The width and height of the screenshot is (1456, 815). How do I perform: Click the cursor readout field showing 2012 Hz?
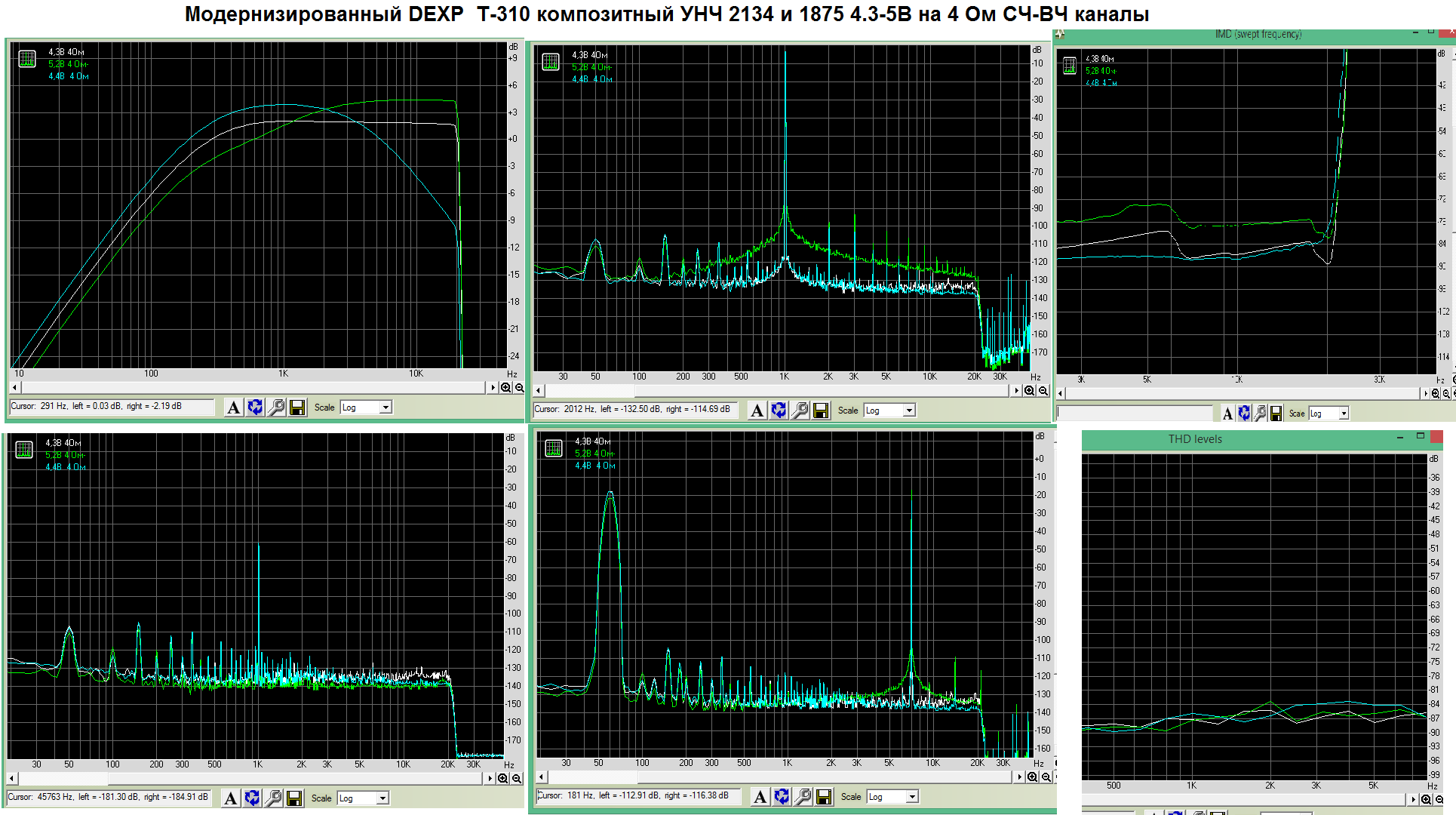tap(634, 409)
